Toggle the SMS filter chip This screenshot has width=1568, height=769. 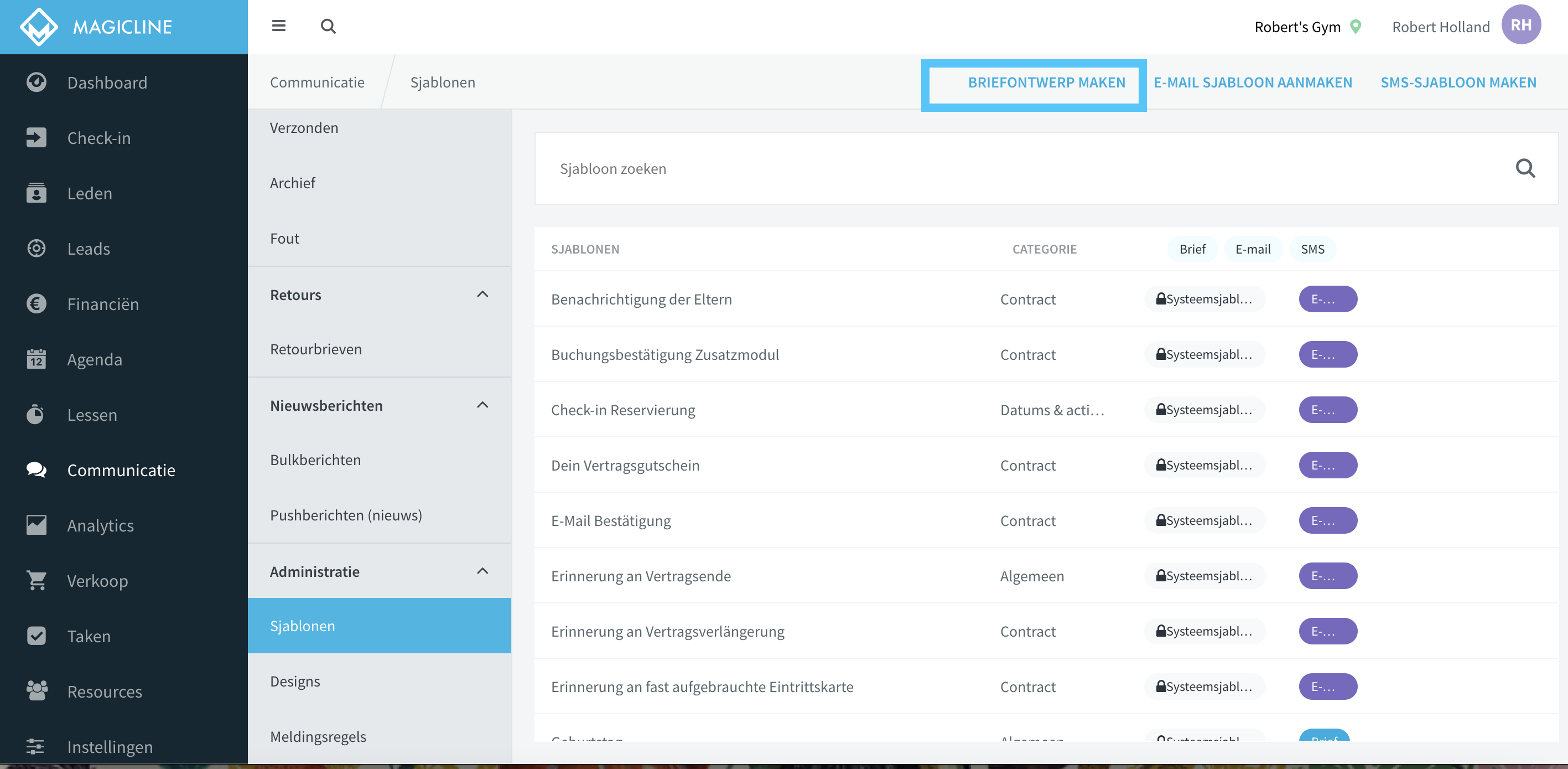tap(1312, 249)
